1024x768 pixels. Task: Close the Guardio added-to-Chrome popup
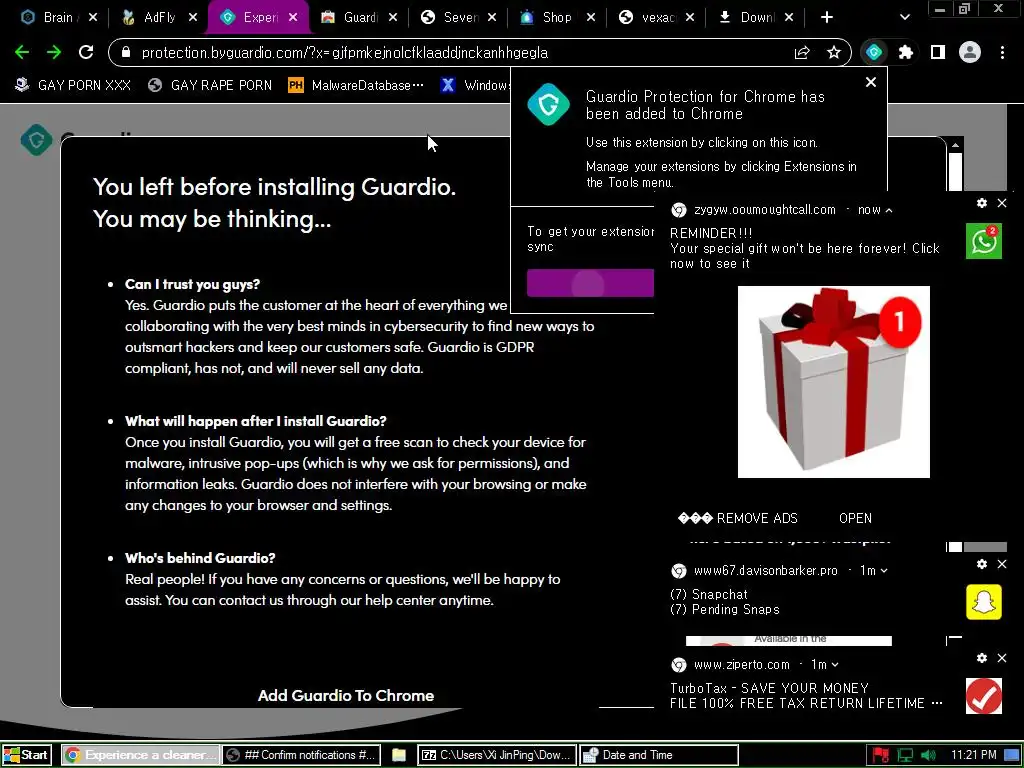871,82
